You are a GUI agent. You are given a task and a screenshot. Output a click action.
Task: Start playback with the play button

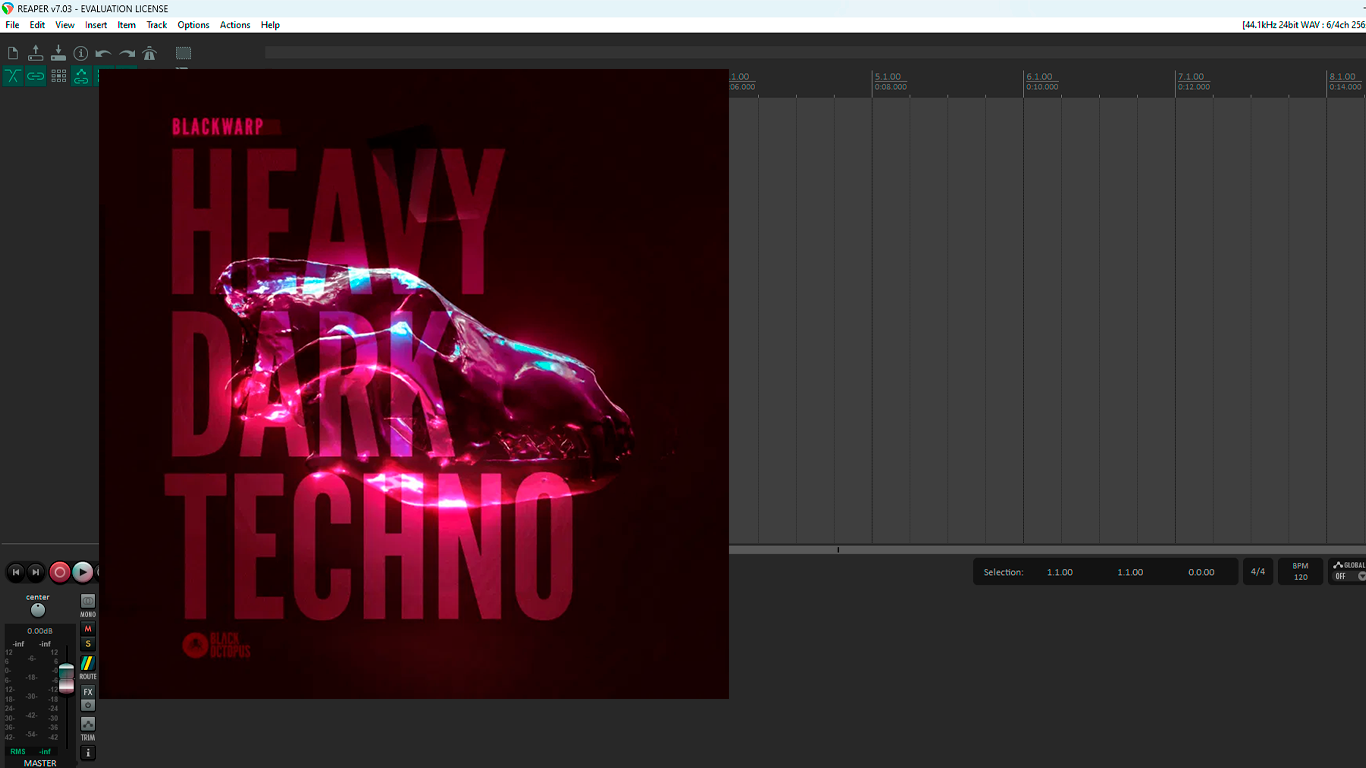[x=83, y=572]
